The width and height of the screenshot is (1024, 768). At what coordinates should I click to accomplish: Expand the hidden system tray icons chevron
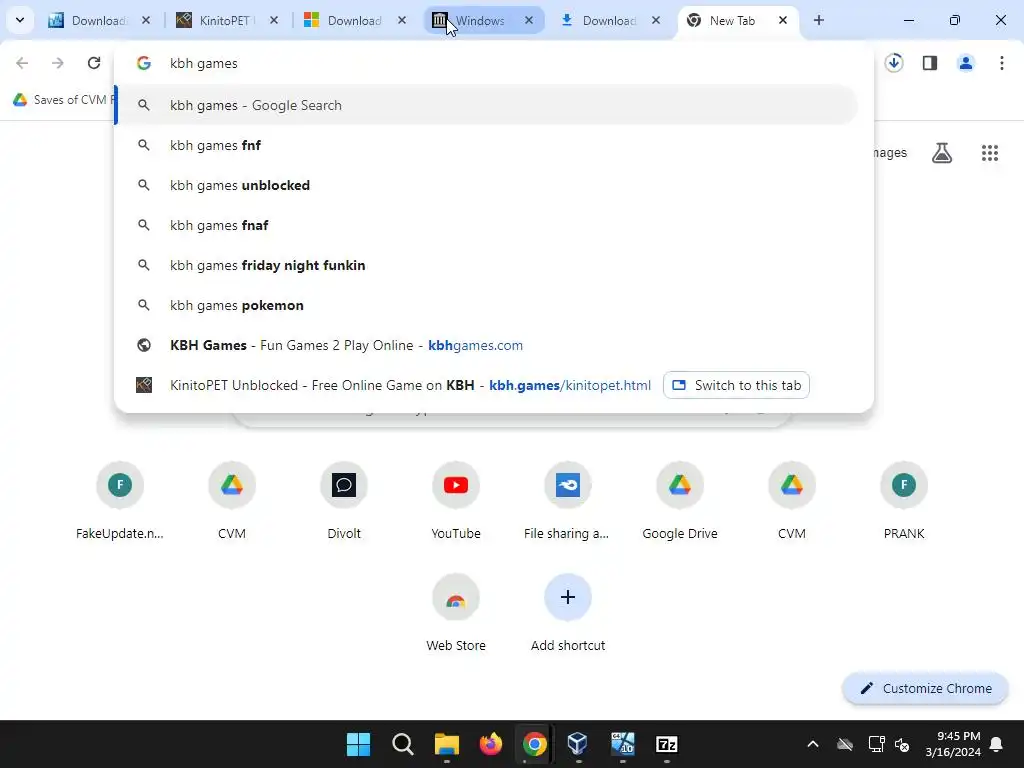(812, 744)
